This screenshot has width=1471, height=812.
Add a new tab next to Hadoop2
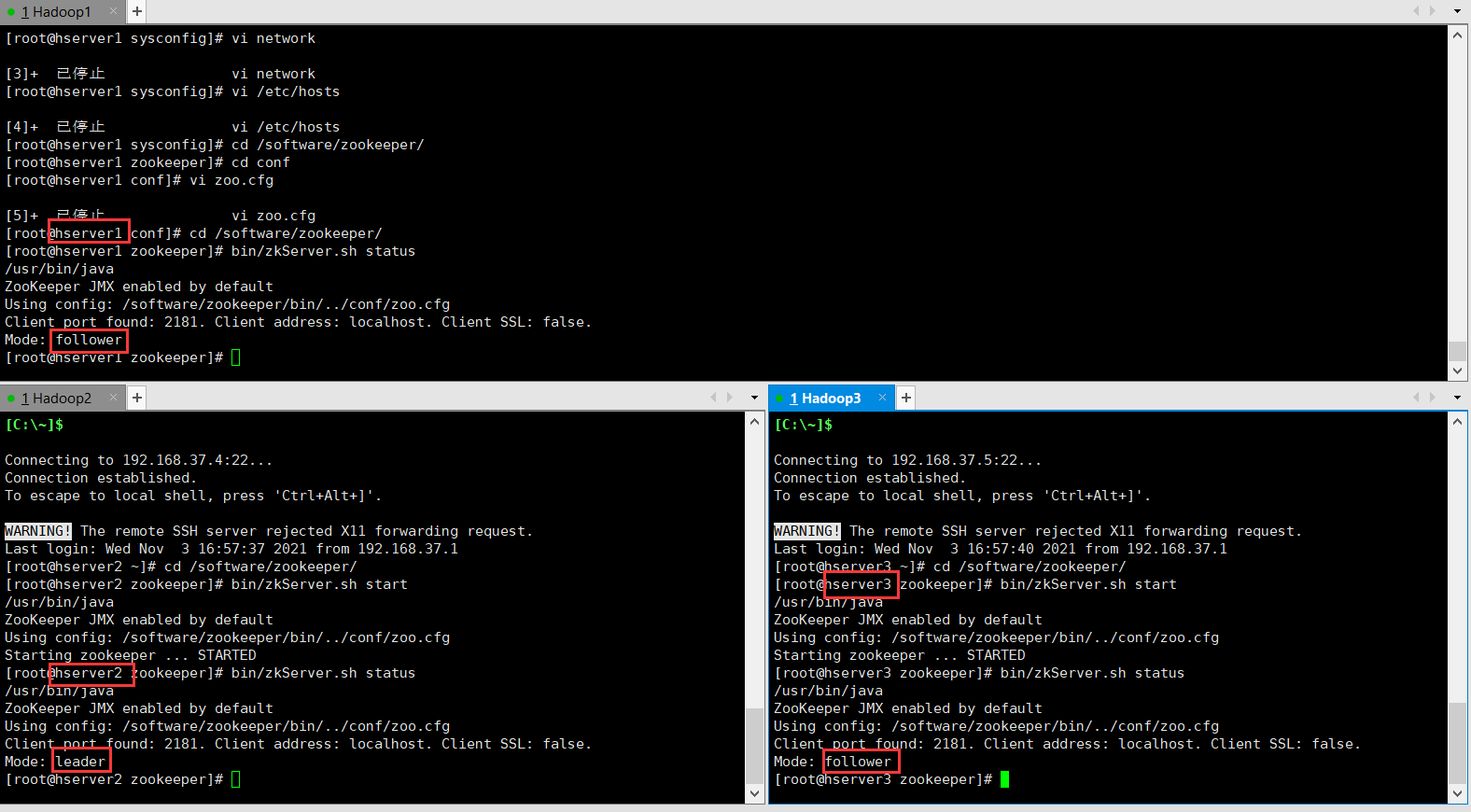pyautogui.click(x=137, y=398)
